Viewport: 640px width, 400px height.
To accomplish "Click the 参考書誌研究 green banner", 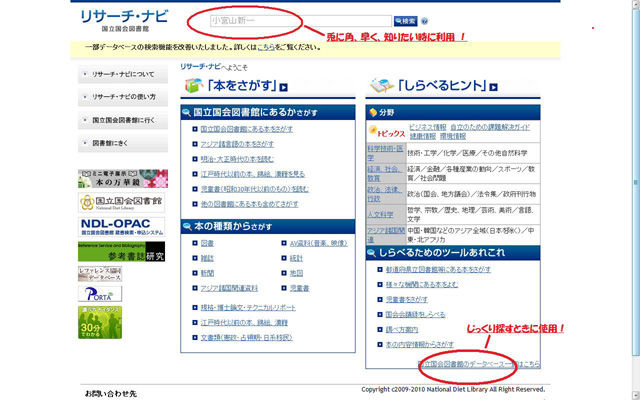I will 122,251.
